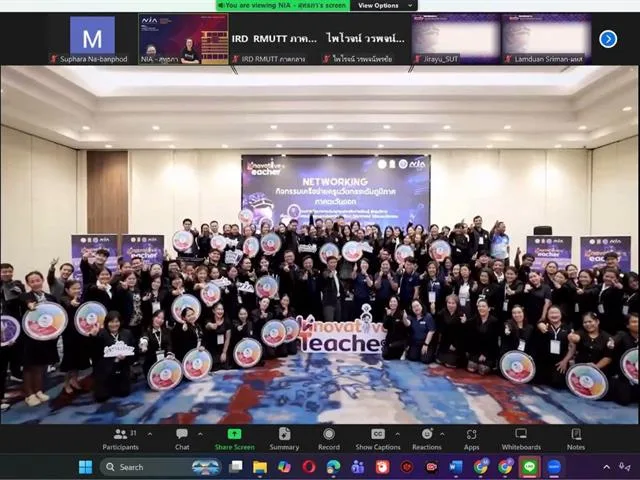Expand the Reactions options arrow
The height and width of the screenshot is (480, 640).
(442, 434)
